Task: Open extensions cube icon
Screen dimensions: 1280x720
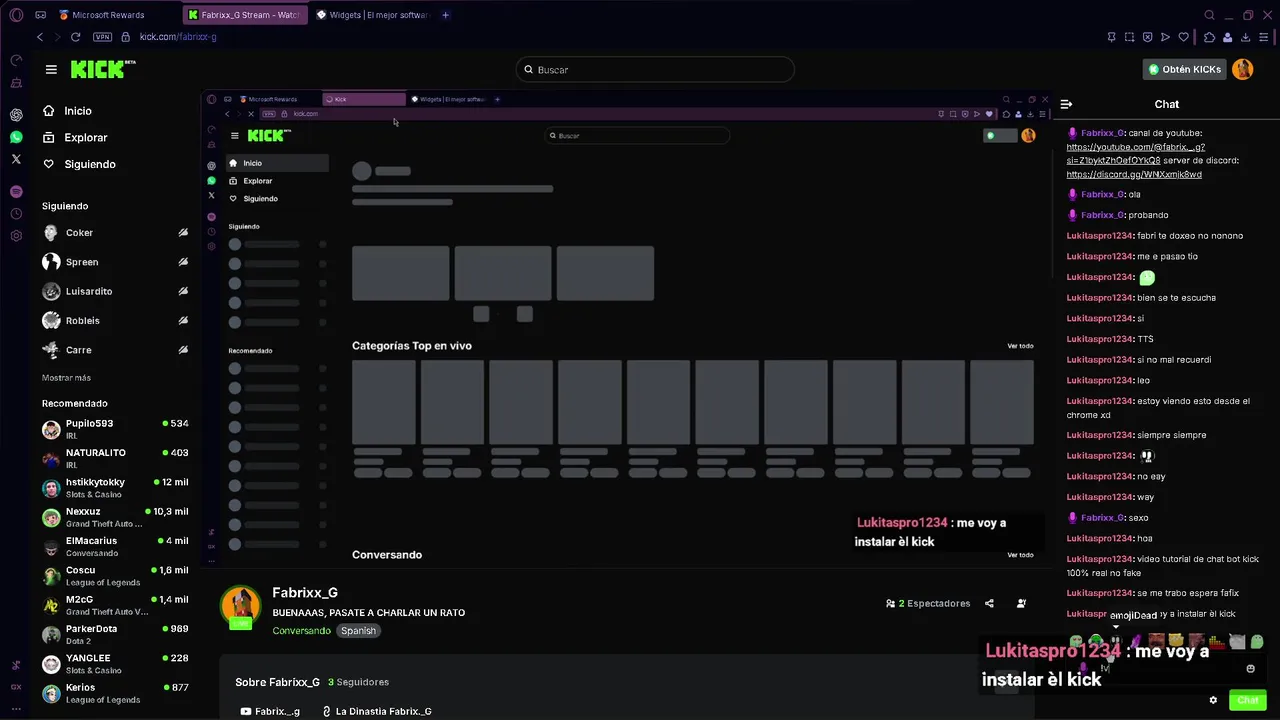Action: click(x=1209, y=37)
